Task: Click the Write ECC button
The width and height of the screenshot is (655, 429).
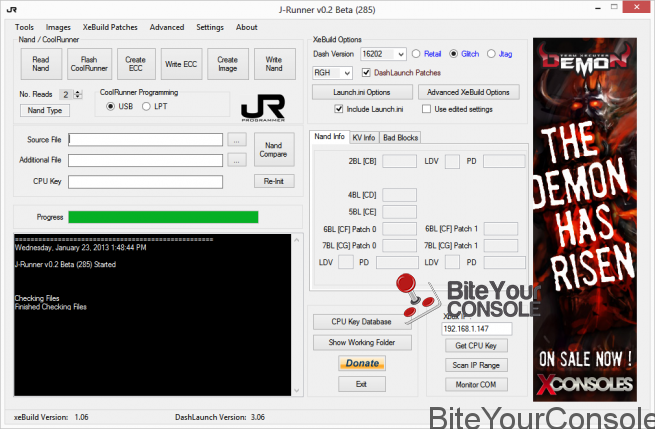Action: pyautogui.click(x=181, y=64)
